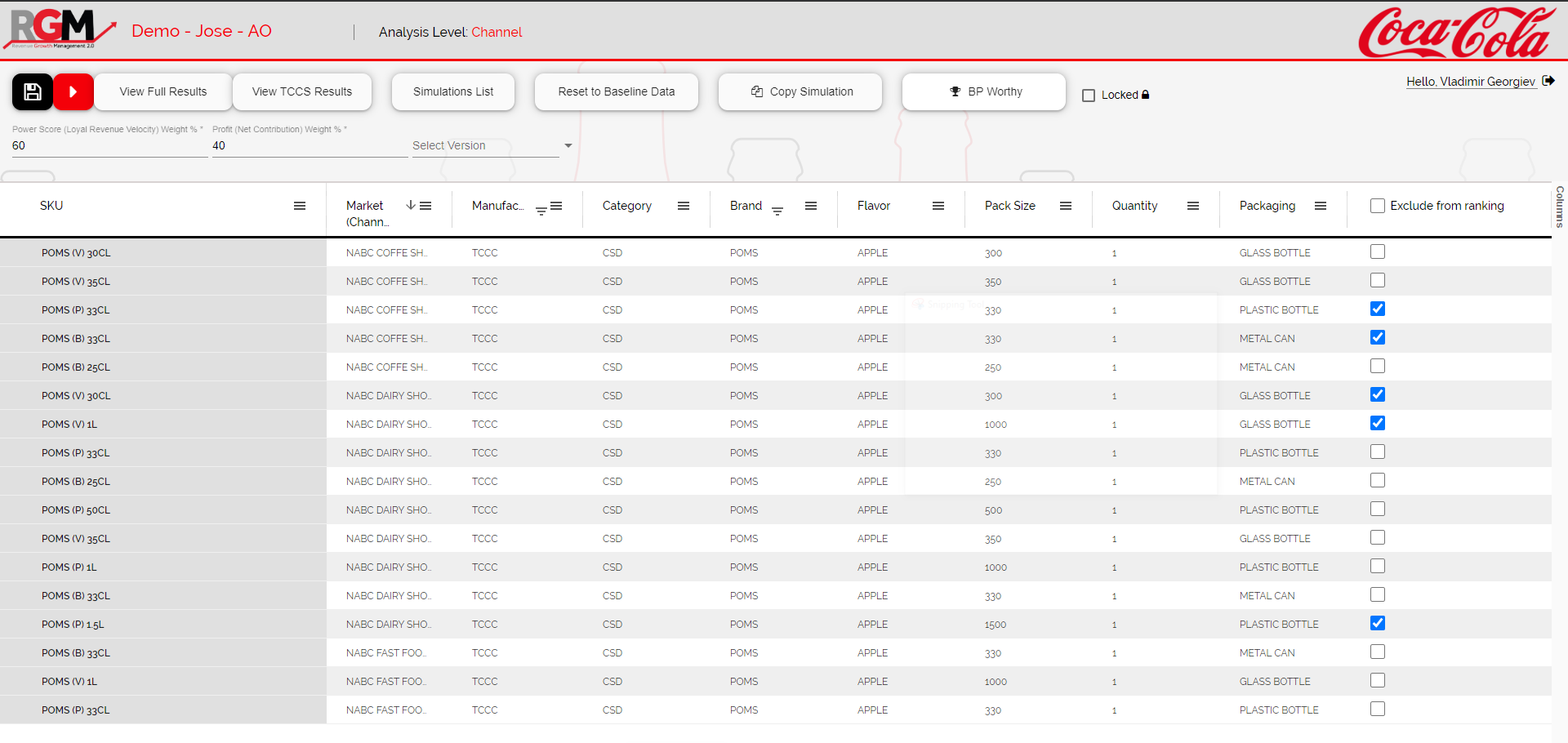The width and height of the screenshot is (1568, 743).
Task: Click the Copy Simulation button
Action: [x=800, y=91]
